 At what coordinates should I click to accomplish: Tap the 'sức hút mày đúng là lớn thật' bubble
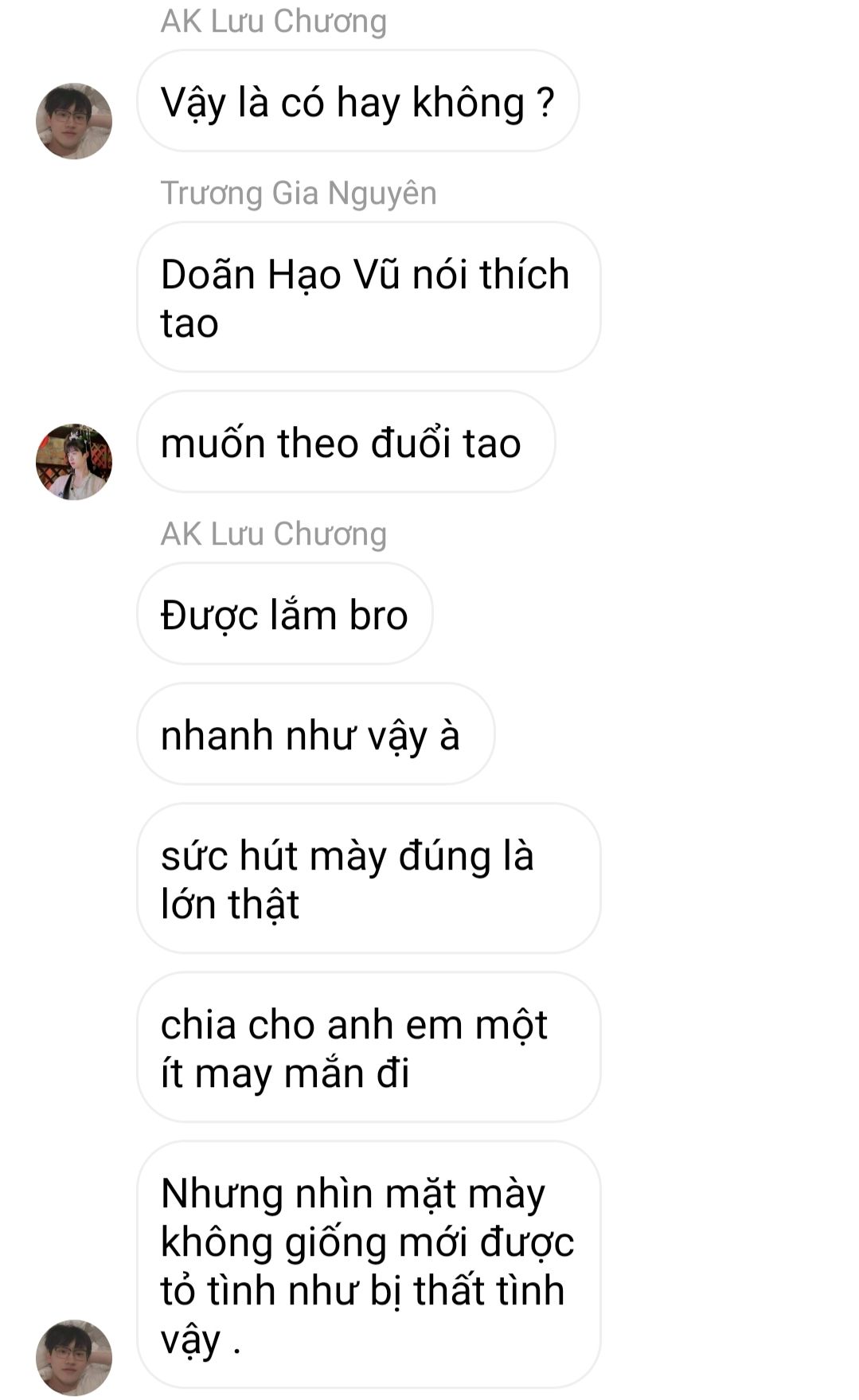point(369,878)
